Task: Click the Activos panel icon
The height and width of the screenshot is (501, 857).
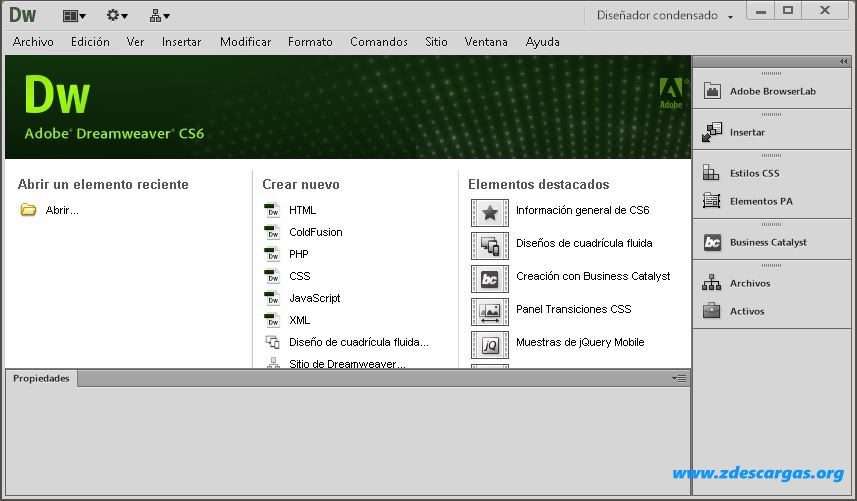Action: tap(711, 310)
